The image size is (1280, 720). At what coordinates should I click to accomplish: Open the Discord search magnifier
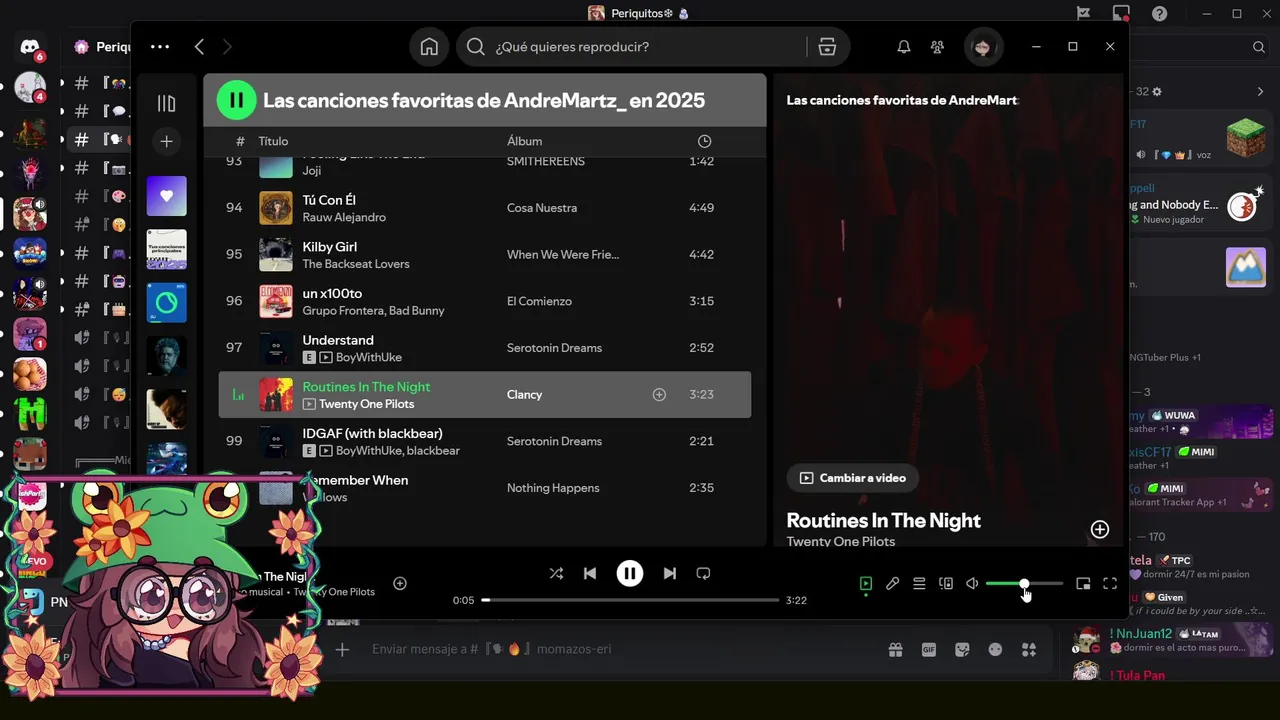point(1259,47)
